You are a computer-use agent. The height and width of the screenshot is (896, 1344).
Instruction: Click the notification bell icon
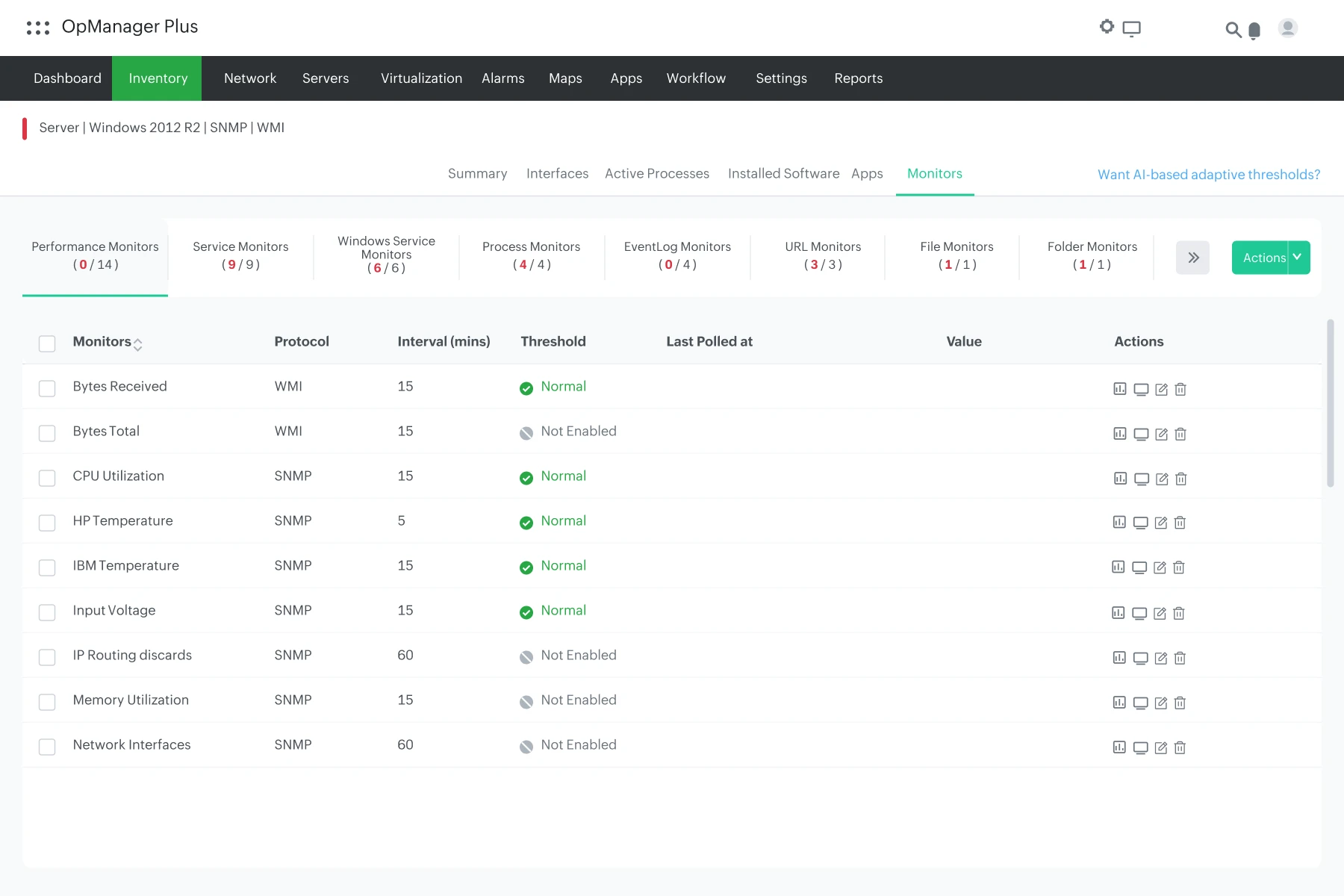point(1254,31)
